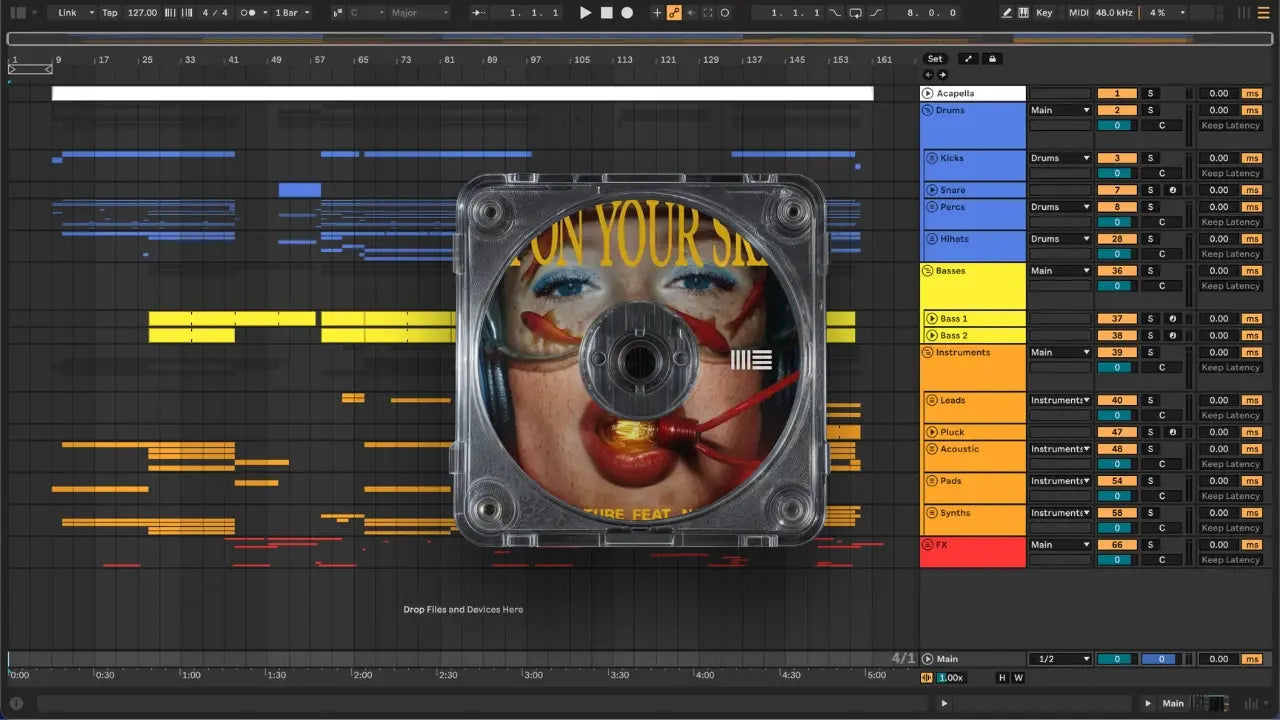The height and width of the screenshot is (720, 1280).
Task: Click the 4 / 4 time signature field
Action: (x=216, y=13)
